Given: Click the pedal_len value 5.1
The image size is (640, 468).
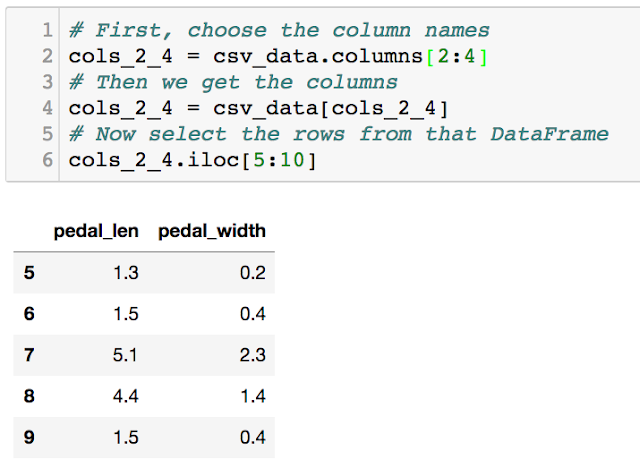Looking at the screenshot, I should coord(125,355).
